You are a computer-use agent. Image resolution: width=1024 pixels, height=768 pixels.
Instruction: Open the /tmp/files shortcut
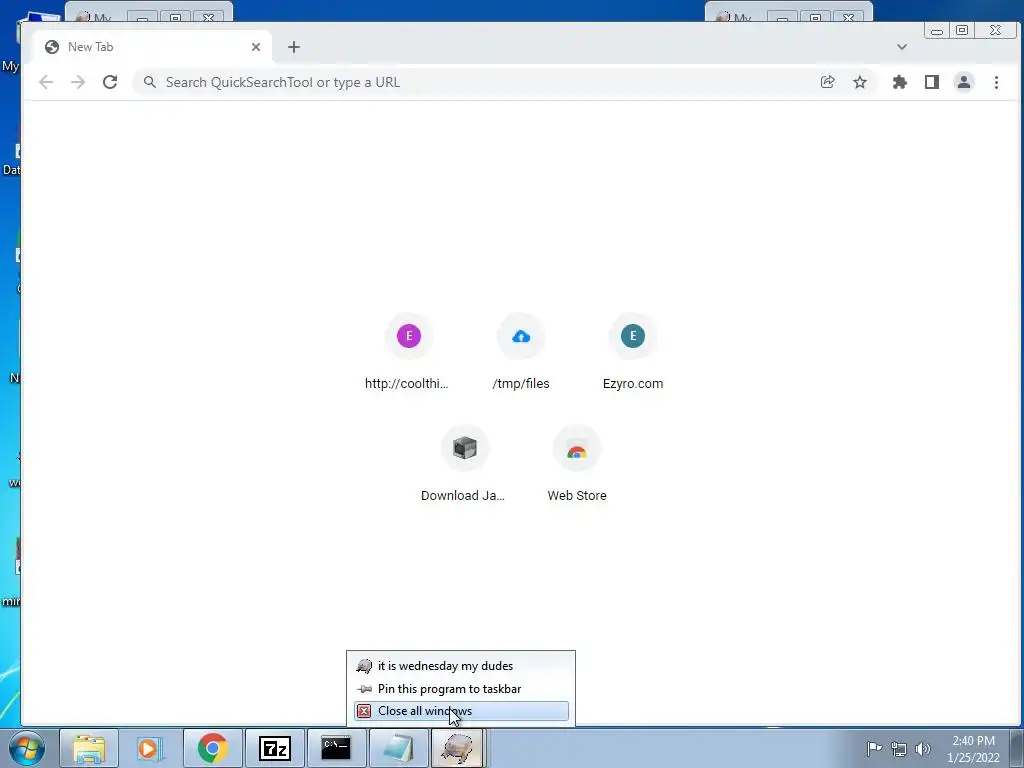[x=520, y=353]
